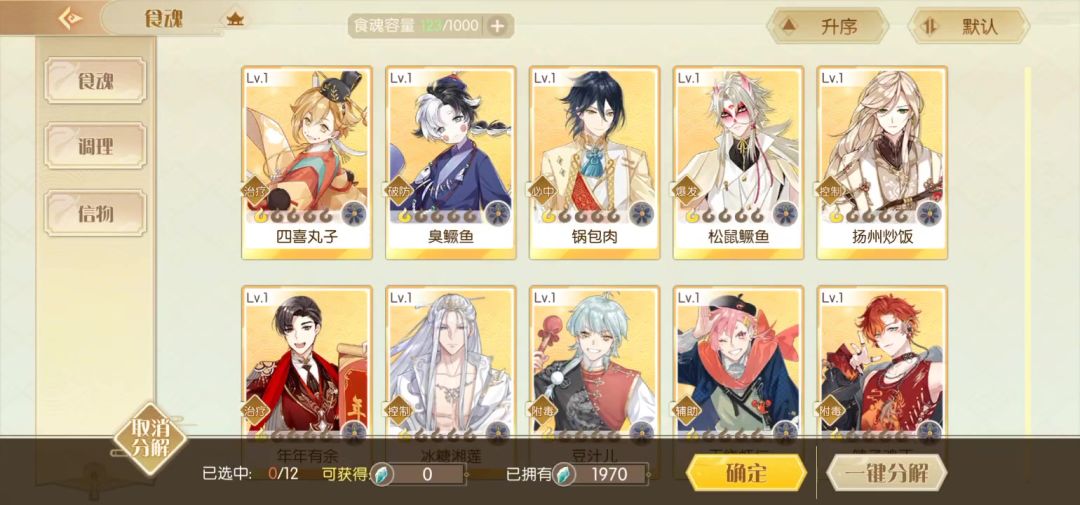Image resolution: width=1080 pixels, height=505 pixels.
Task: Tap the flower emblem on 扬州炒饭 card
Action: [929, 214]
